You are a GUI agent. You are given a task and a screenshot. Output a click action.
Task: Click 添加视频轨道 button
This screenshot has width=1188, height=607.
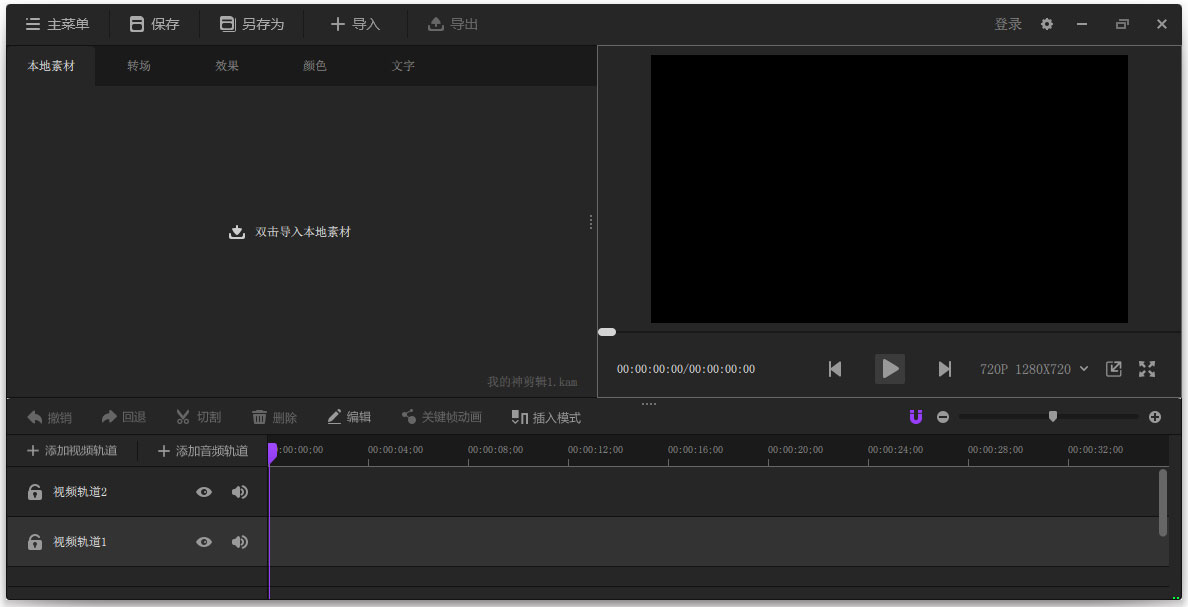[72, 451]
